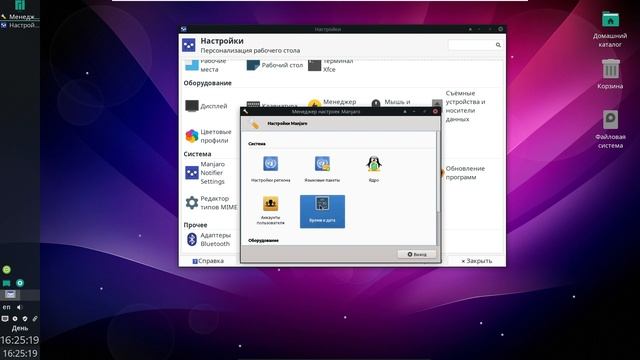Open Менеджер item in Оборудование section
Image resolution: width=640 pixels, height=360 pixels.
tap(332, 102)
